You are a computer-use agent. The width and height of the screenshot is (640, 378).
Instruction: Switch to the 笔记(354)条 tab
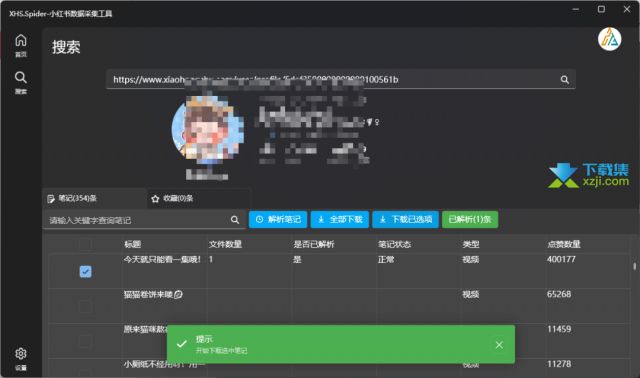click(x=94, y=198)
